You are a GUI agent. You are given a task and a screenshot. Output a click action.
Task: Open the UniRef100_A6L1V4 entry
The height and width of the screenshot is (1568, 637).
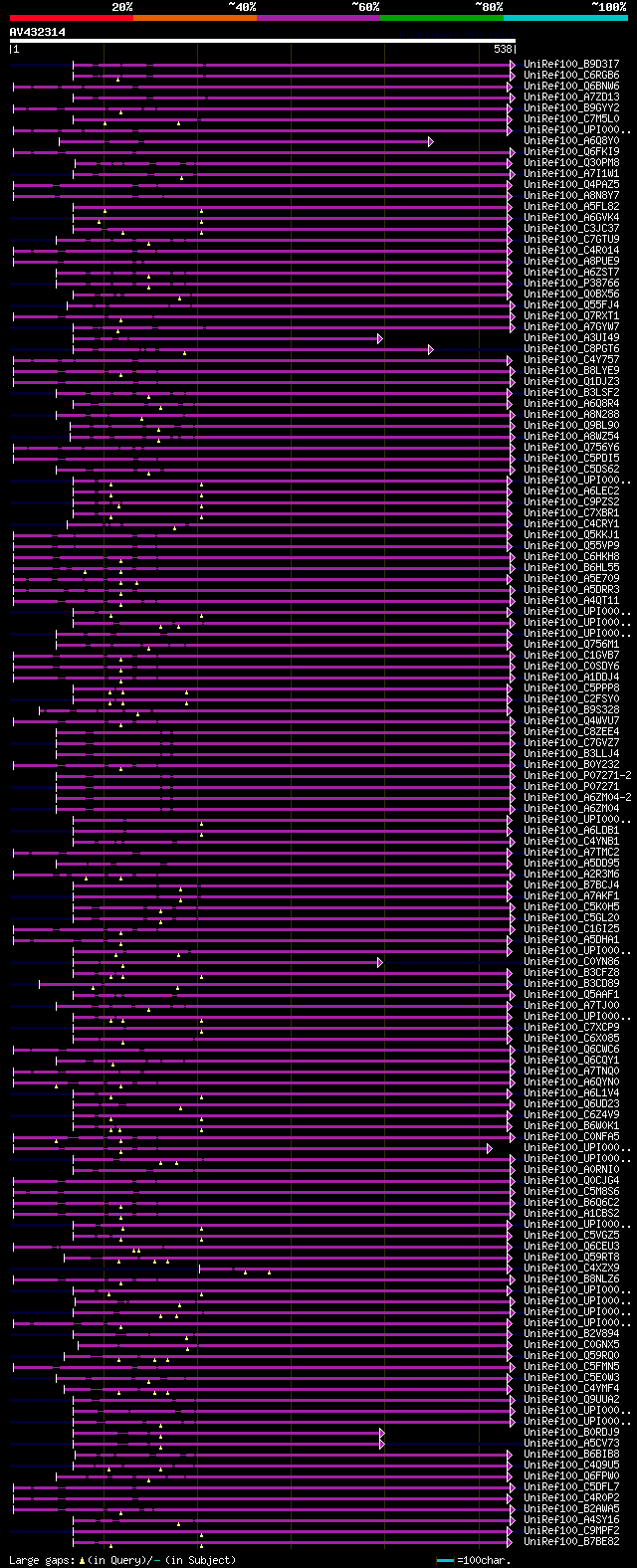coord(571,1092)
